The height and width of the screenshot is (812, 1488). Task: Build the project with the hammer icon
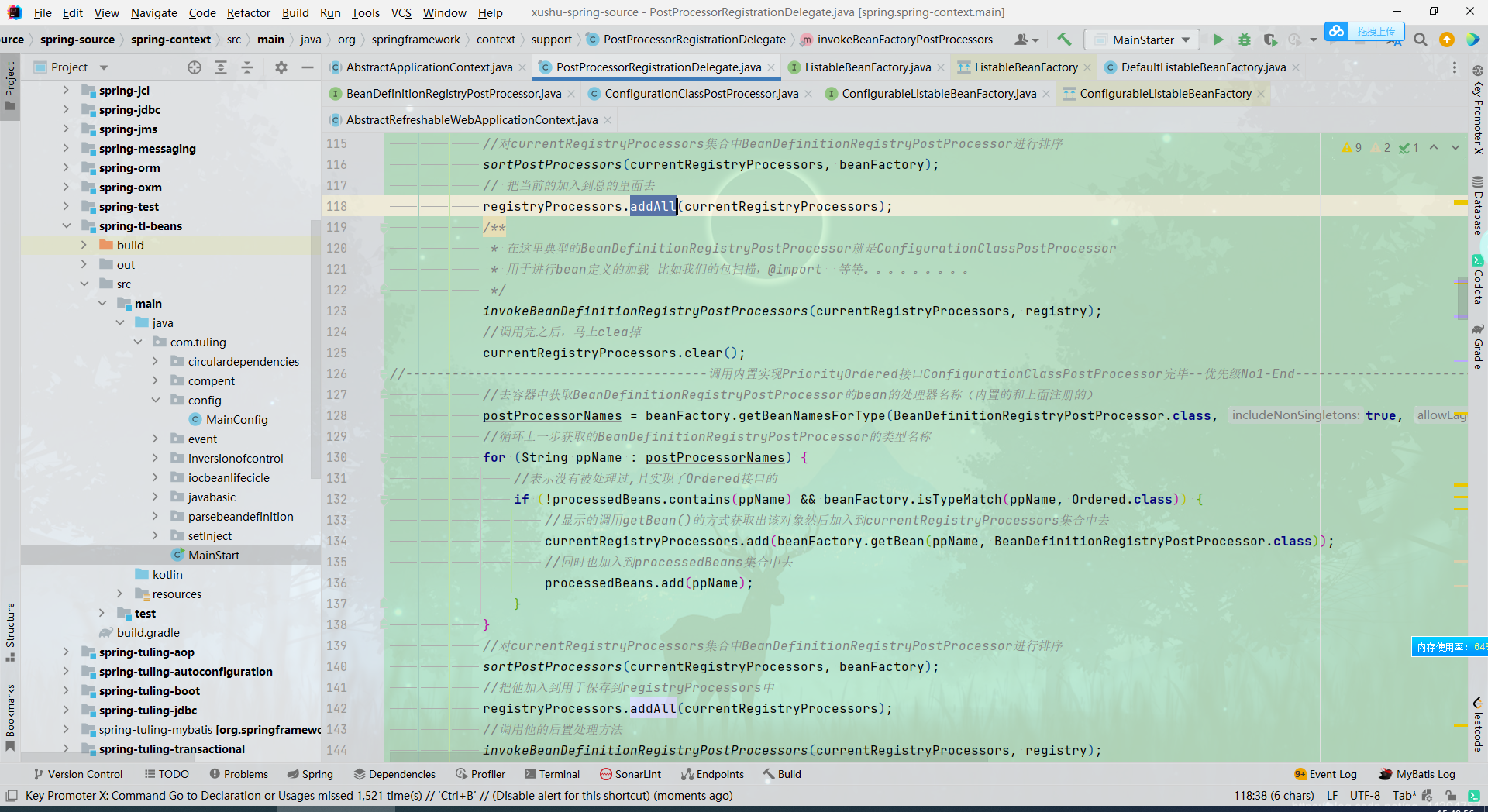click(x=1064, y=40)
